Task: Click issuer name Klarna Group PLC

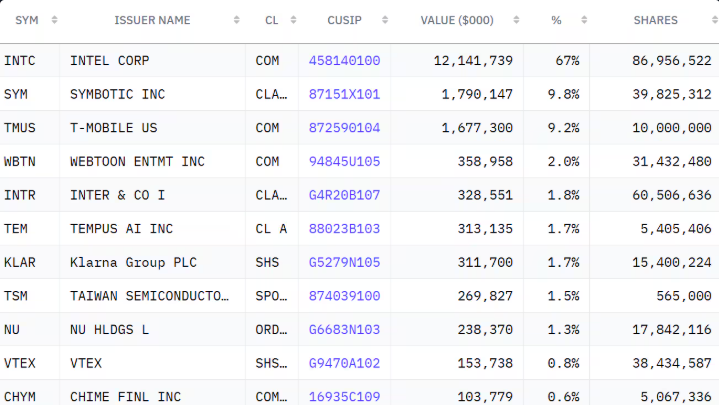Action: point(133,262)
